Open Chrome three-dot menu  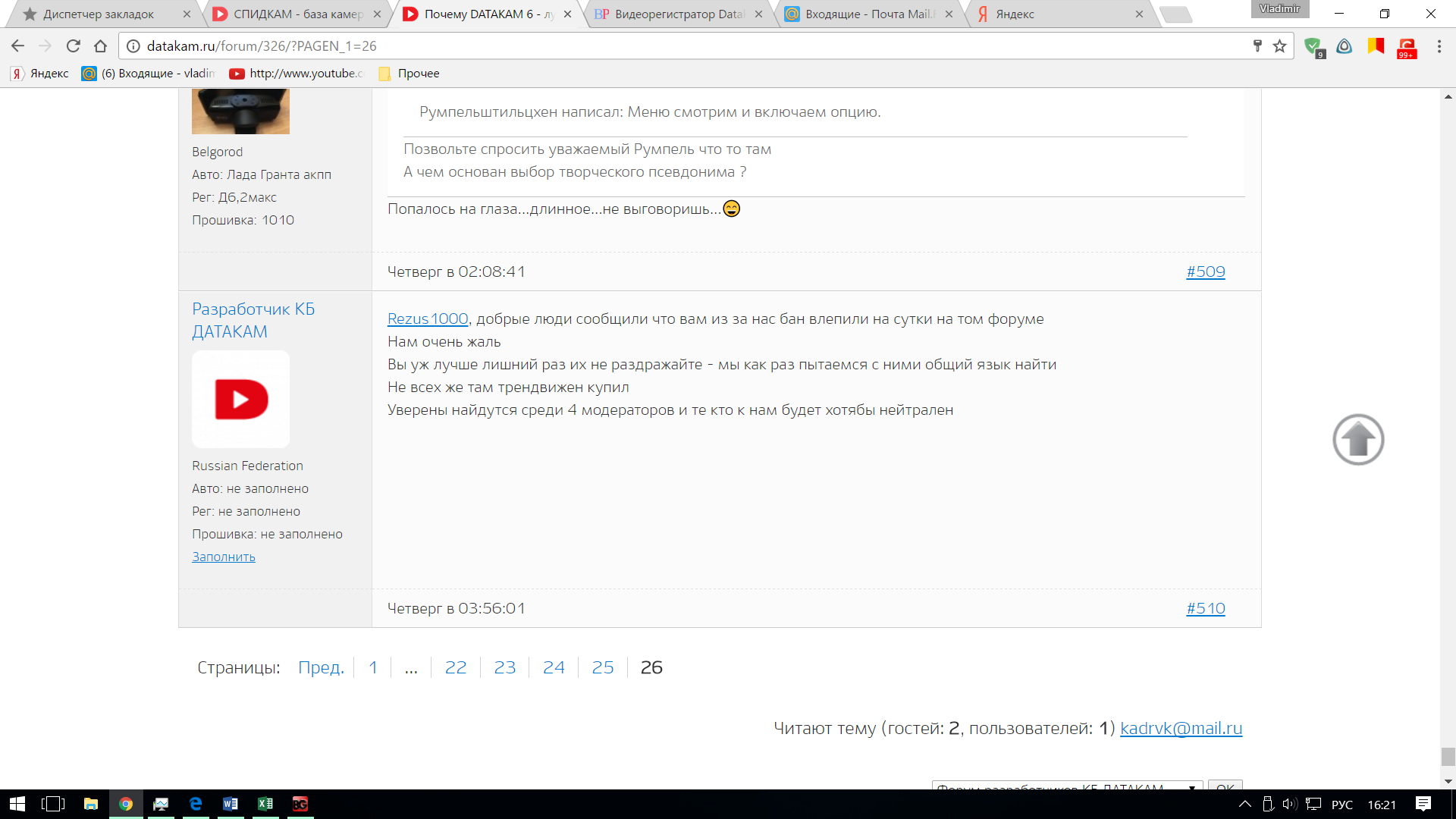1439,46
